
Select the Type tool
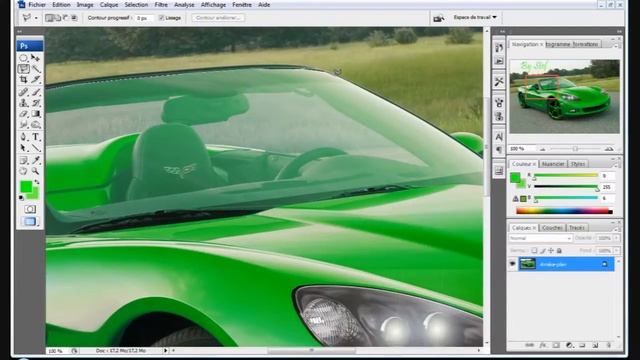pyautogui.click(x=36, y=137)
